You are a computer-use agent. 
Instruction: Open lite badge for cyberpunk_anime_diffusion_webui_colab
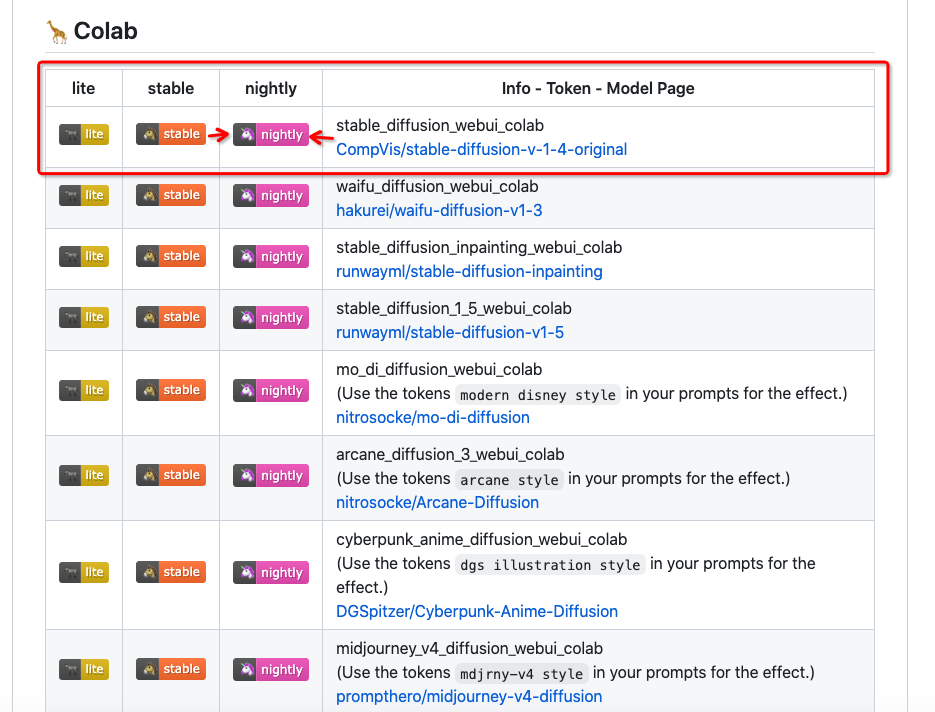click(x=84, y=572)
